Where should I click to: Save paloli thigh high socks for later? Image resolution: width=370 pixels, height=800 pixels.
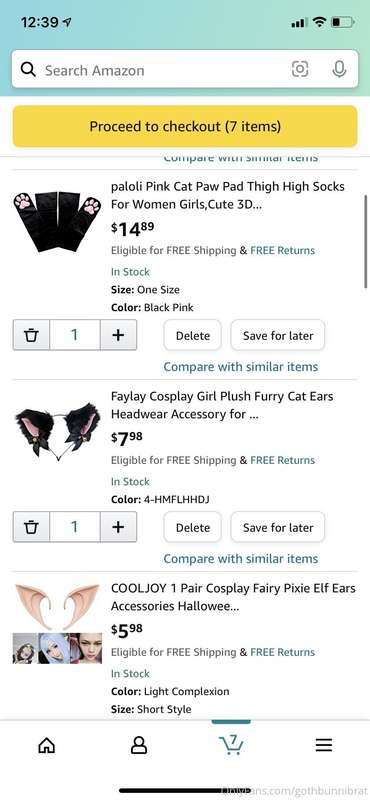pyautogui.click(x=278, y=335)
